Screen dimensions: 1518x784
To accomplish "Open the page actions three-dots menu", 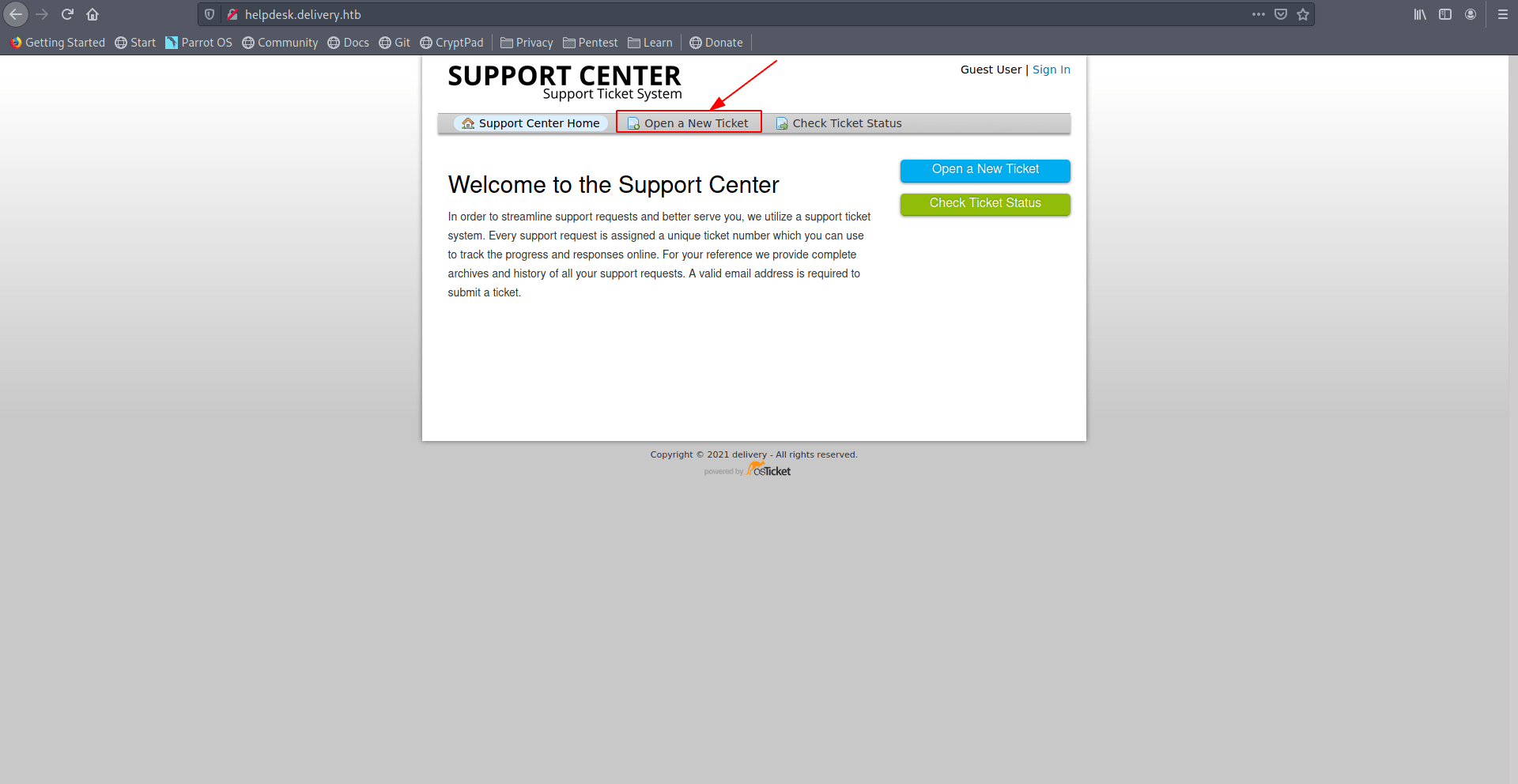I will click(1259, 14).
